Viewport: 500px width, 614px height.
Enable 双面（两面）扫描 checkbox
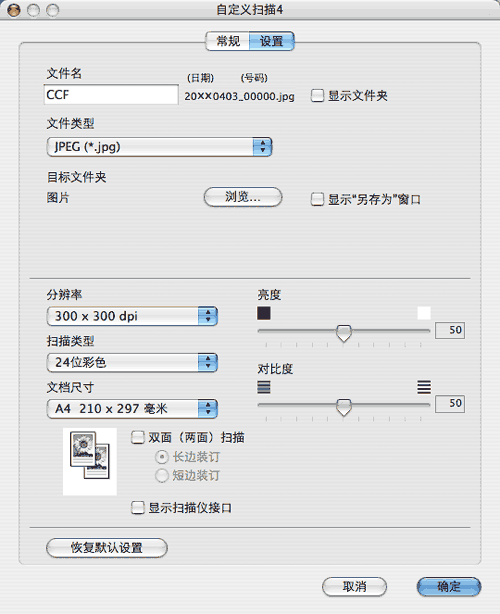(137, 437)
